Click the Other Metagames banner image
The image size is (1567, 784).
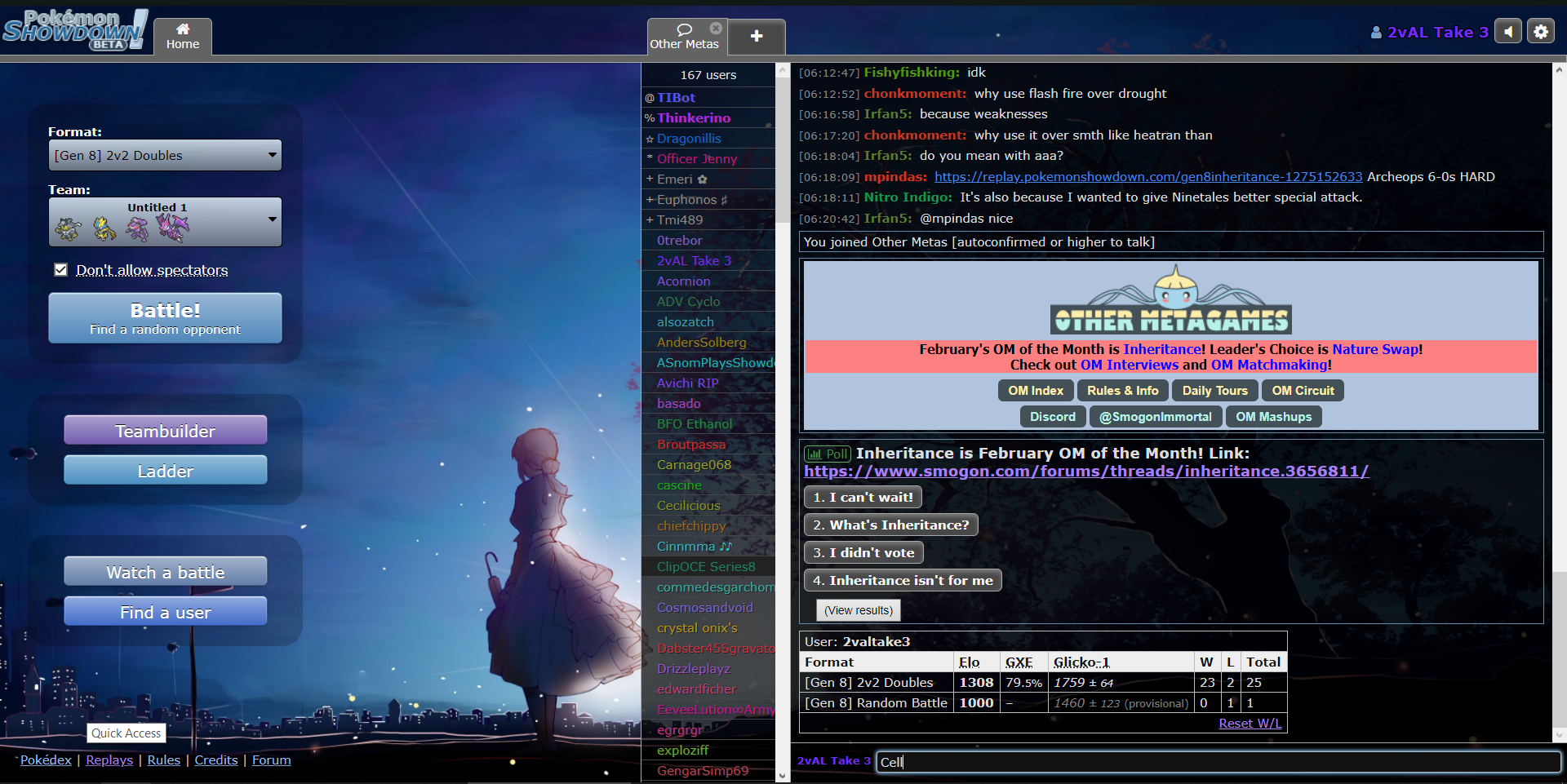coord(1170,301)
